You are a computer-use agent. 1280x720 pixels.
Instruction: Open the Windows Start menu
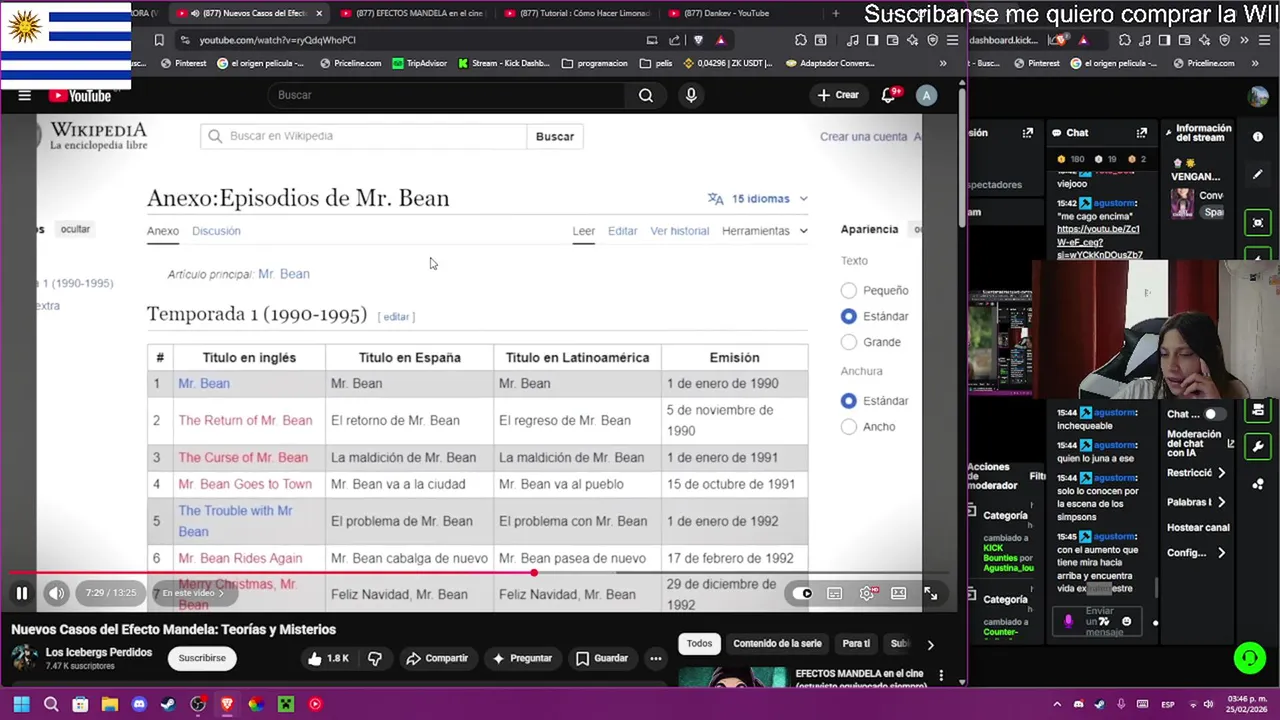coord(22,704)
